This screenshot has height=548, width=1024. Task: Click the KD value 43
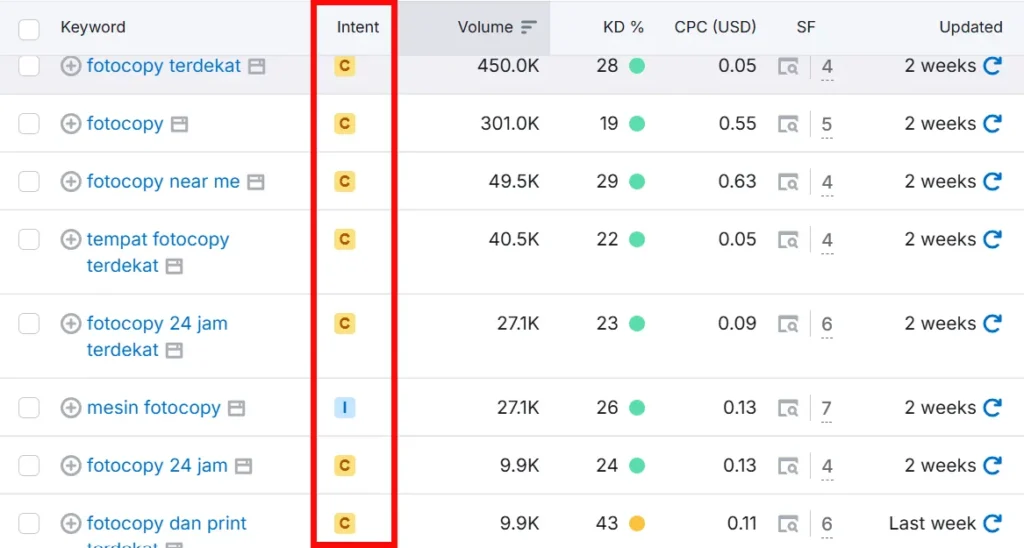point(607,523)
